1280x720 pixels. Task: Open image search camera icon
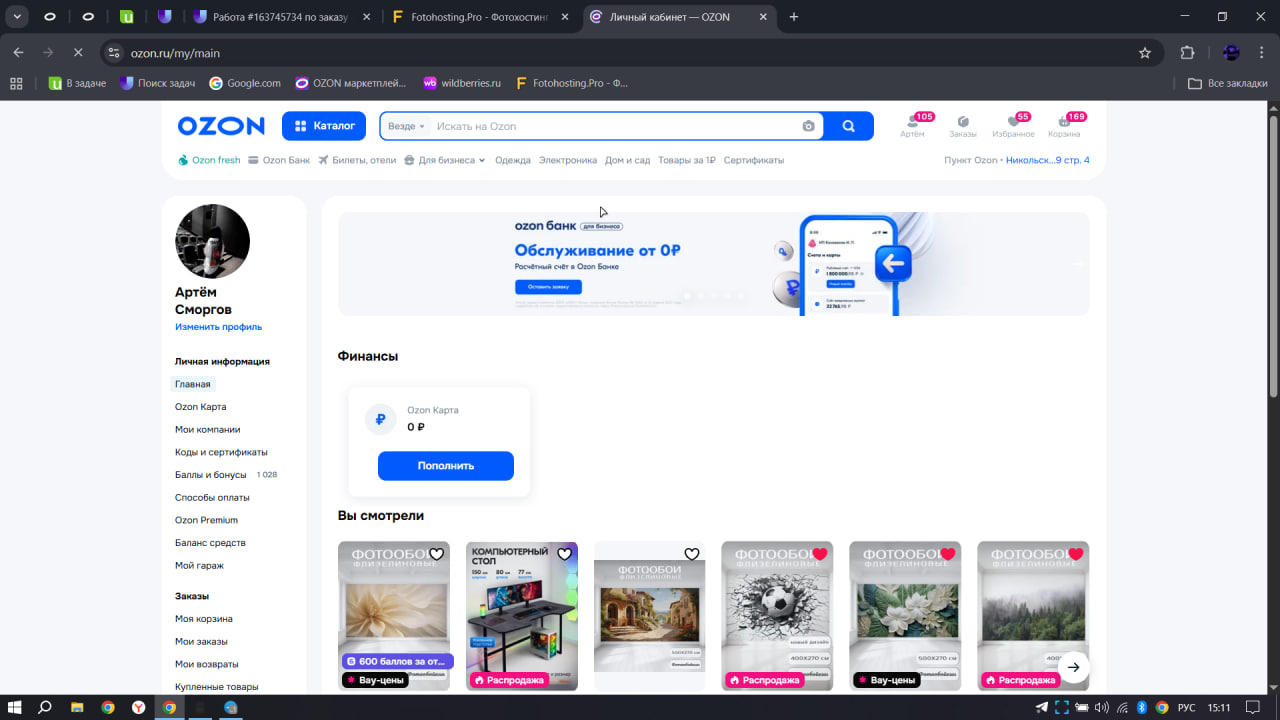808,126
